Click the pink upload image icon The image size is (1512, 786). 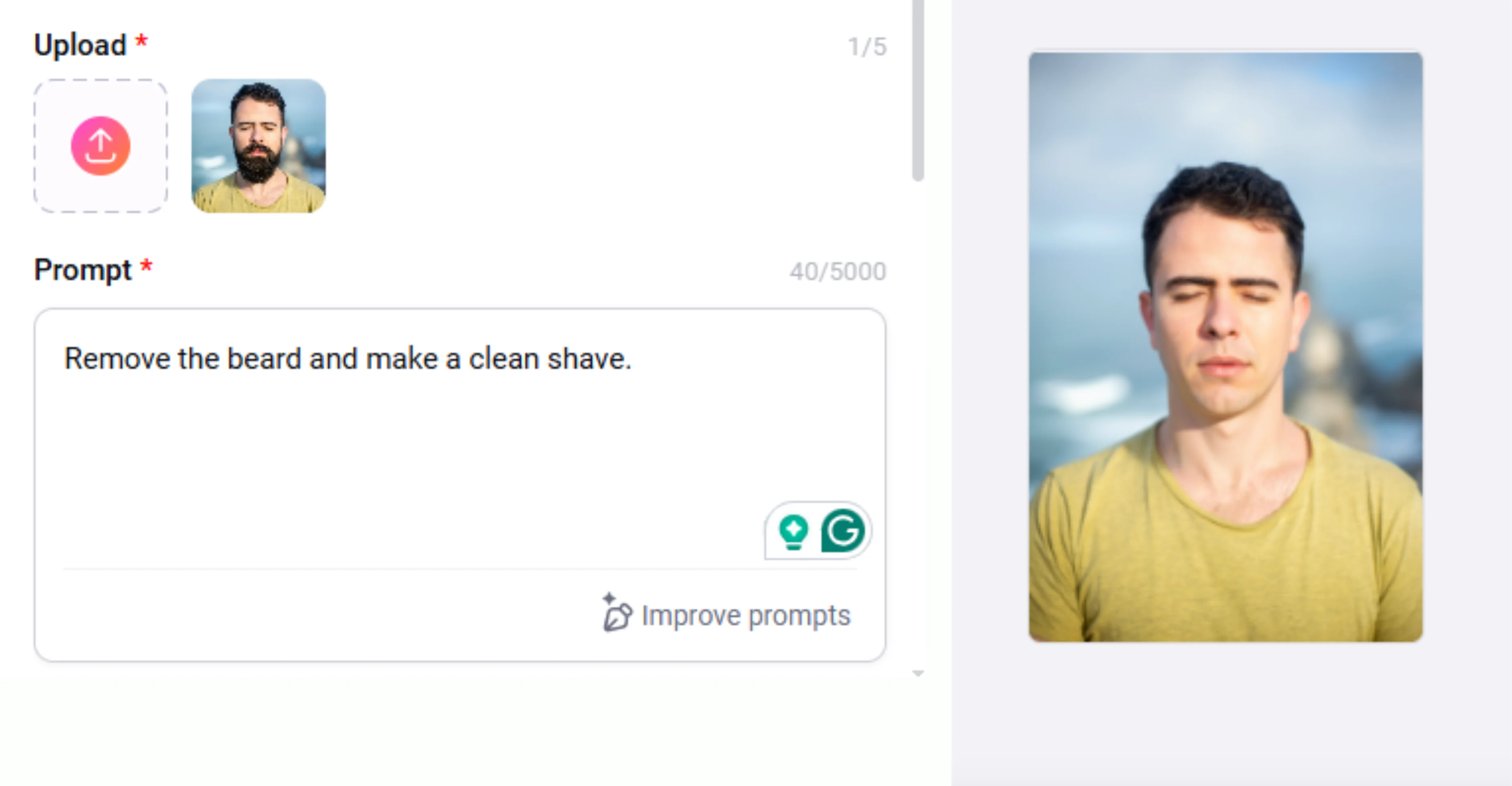[x=100, y=146]
